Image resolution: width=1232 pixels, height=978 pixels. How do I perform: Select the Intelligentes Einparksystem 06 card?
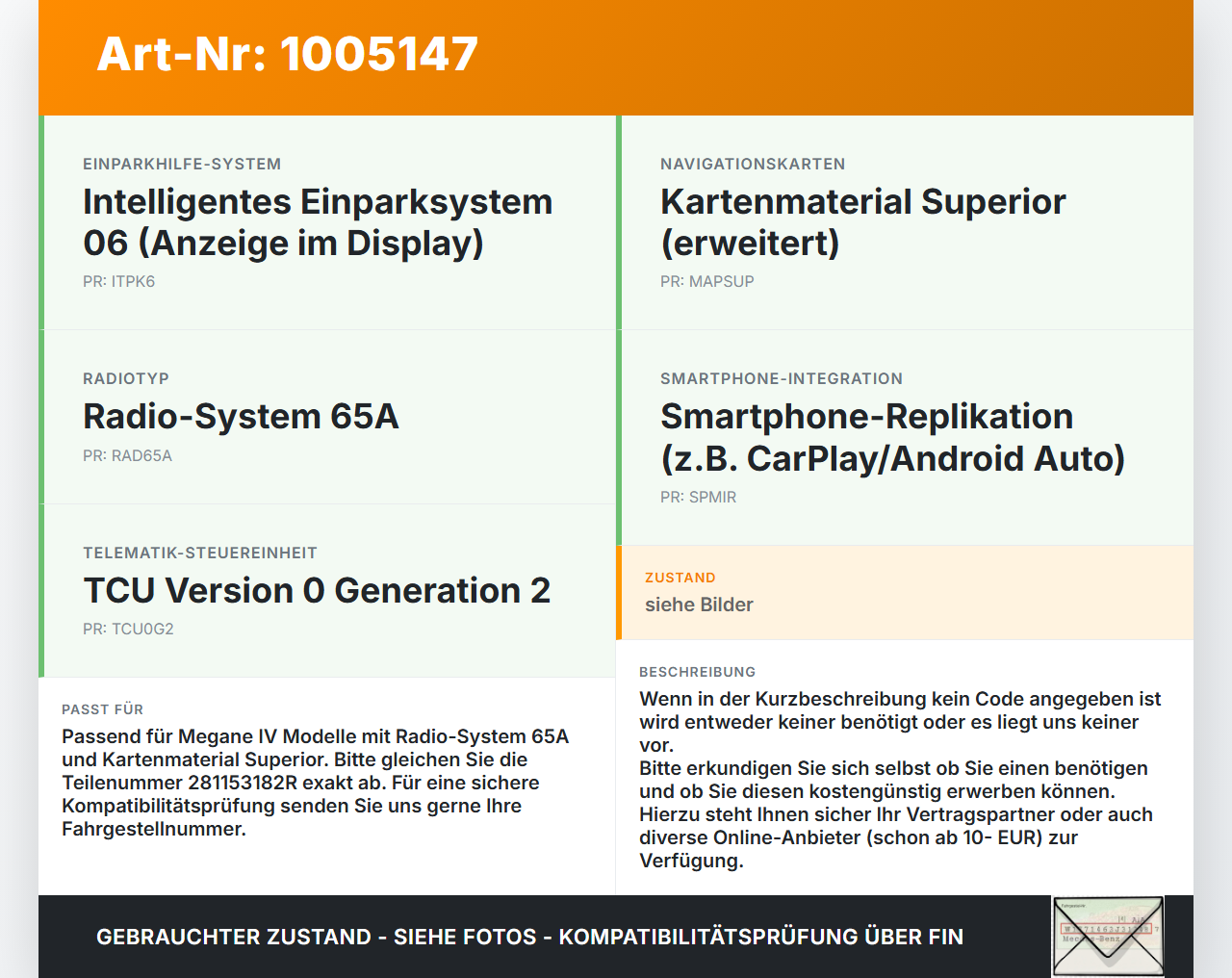click(327, 222)
